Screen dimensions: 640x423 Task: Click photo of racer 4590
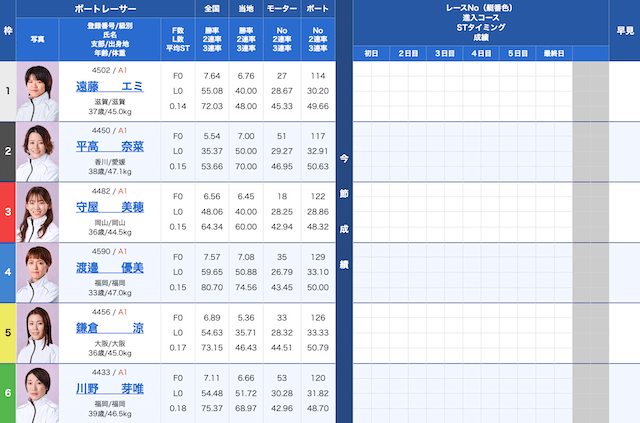38,272
